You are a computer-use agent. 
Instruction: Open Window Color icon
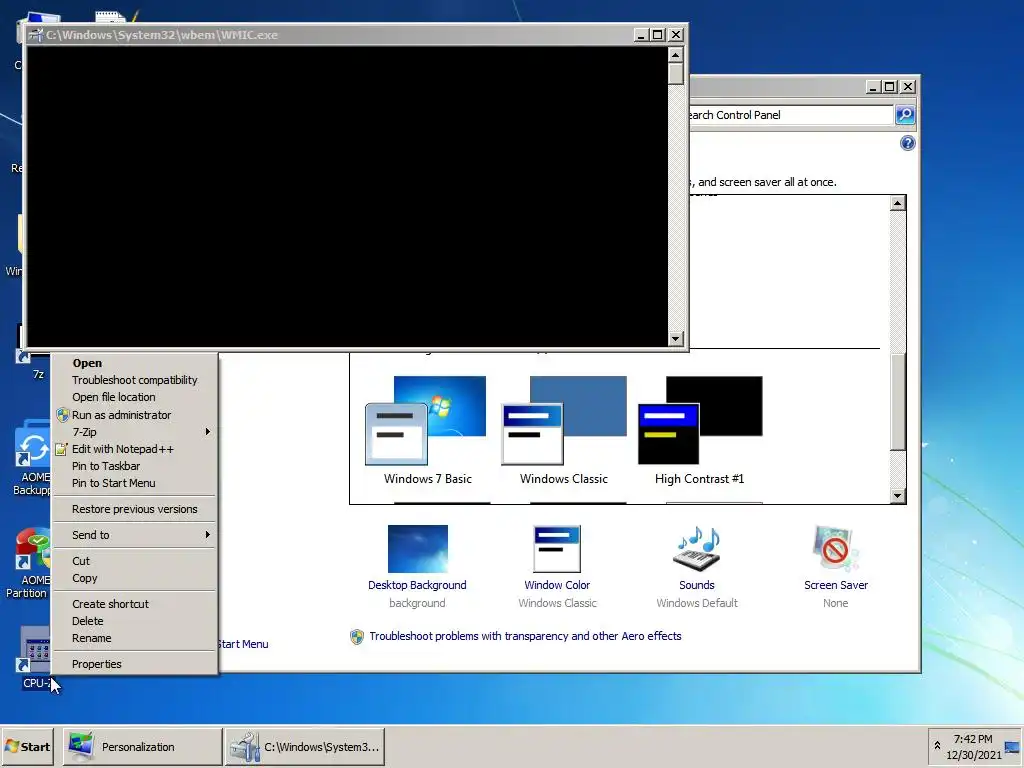[557, 549]
